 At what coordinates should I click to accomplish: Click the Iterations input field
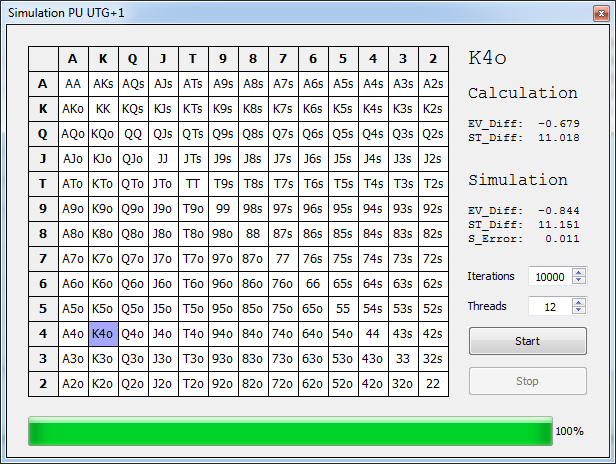coord(551,276)
